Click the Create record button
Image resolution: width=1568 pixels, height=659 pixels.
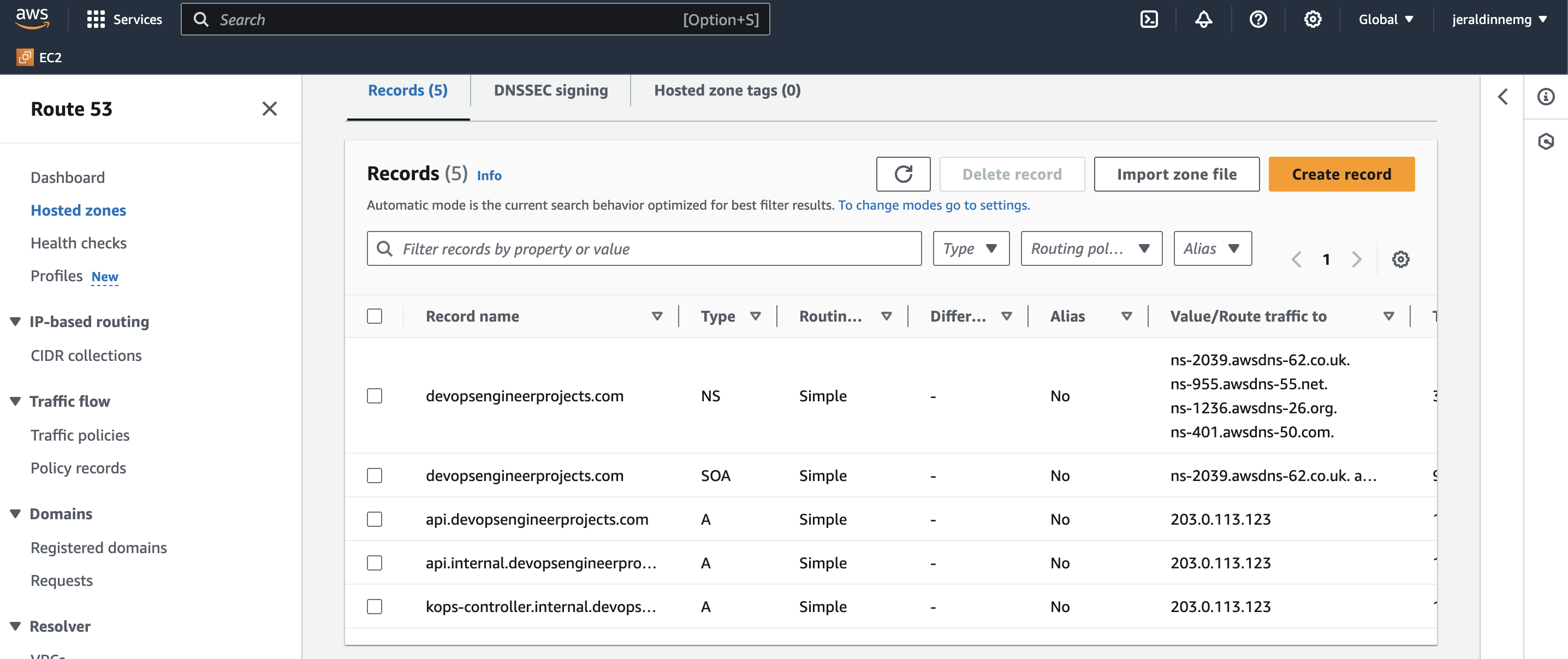point(1341,175)
